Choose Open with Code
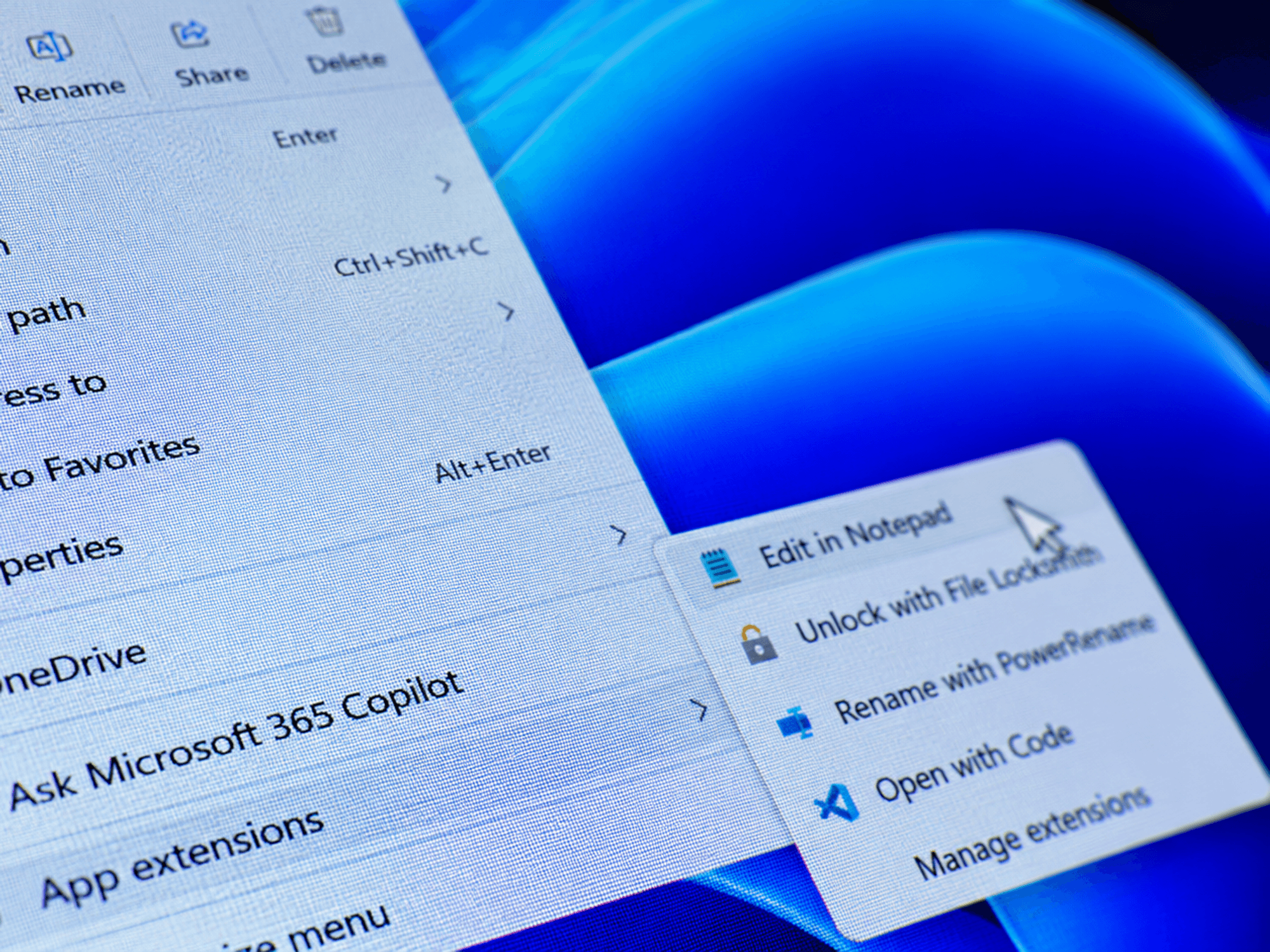This screenshot has height=952, width=1270. 975,764
